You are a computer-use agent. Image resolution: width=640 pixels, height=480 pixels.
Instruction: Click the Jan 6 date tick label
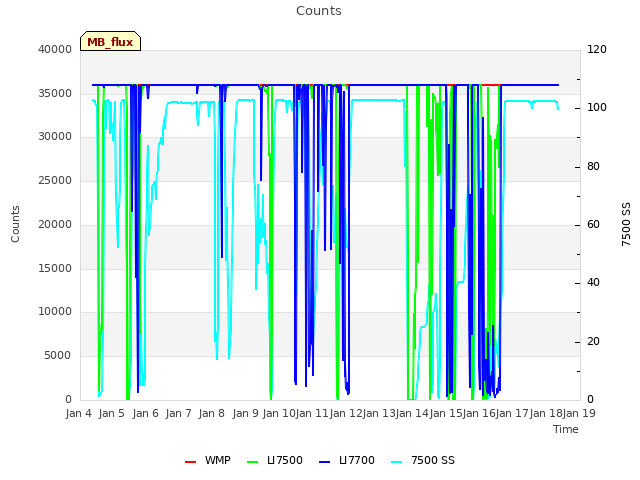point(146,413)
